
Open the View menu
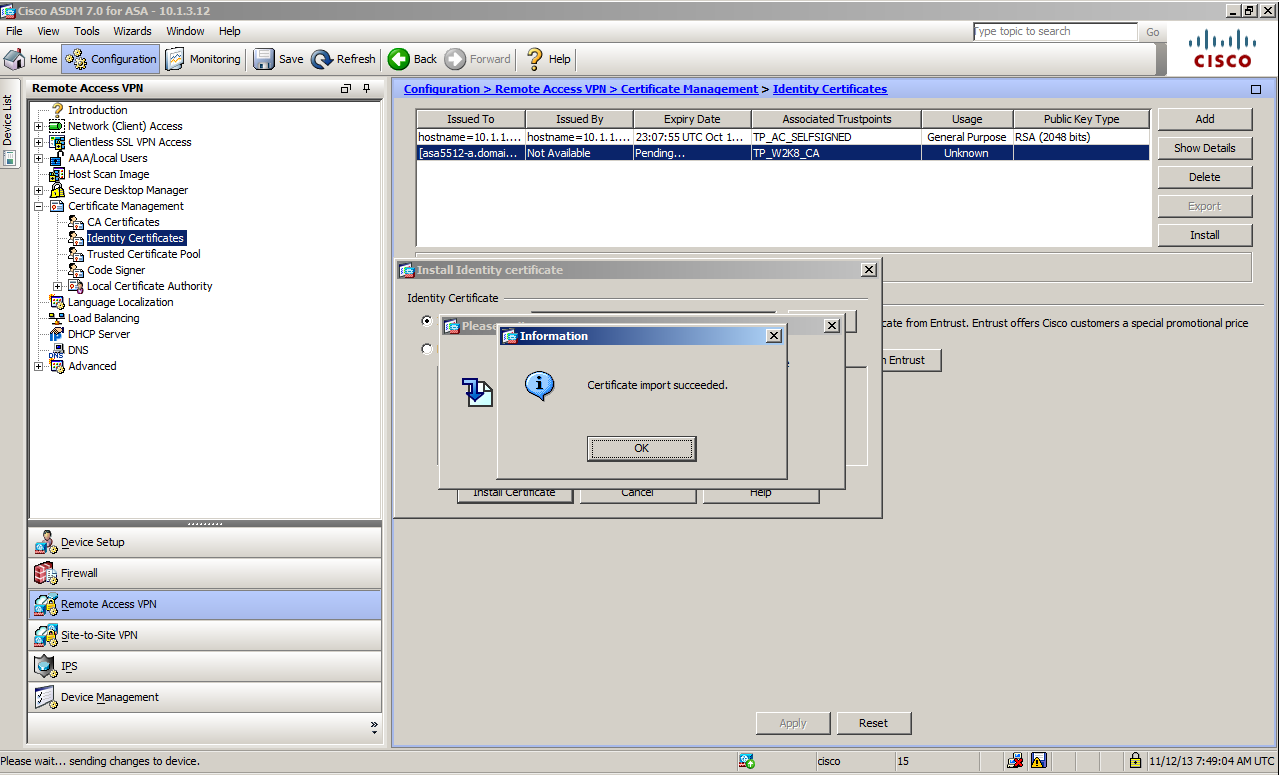(x=48, y=31)
